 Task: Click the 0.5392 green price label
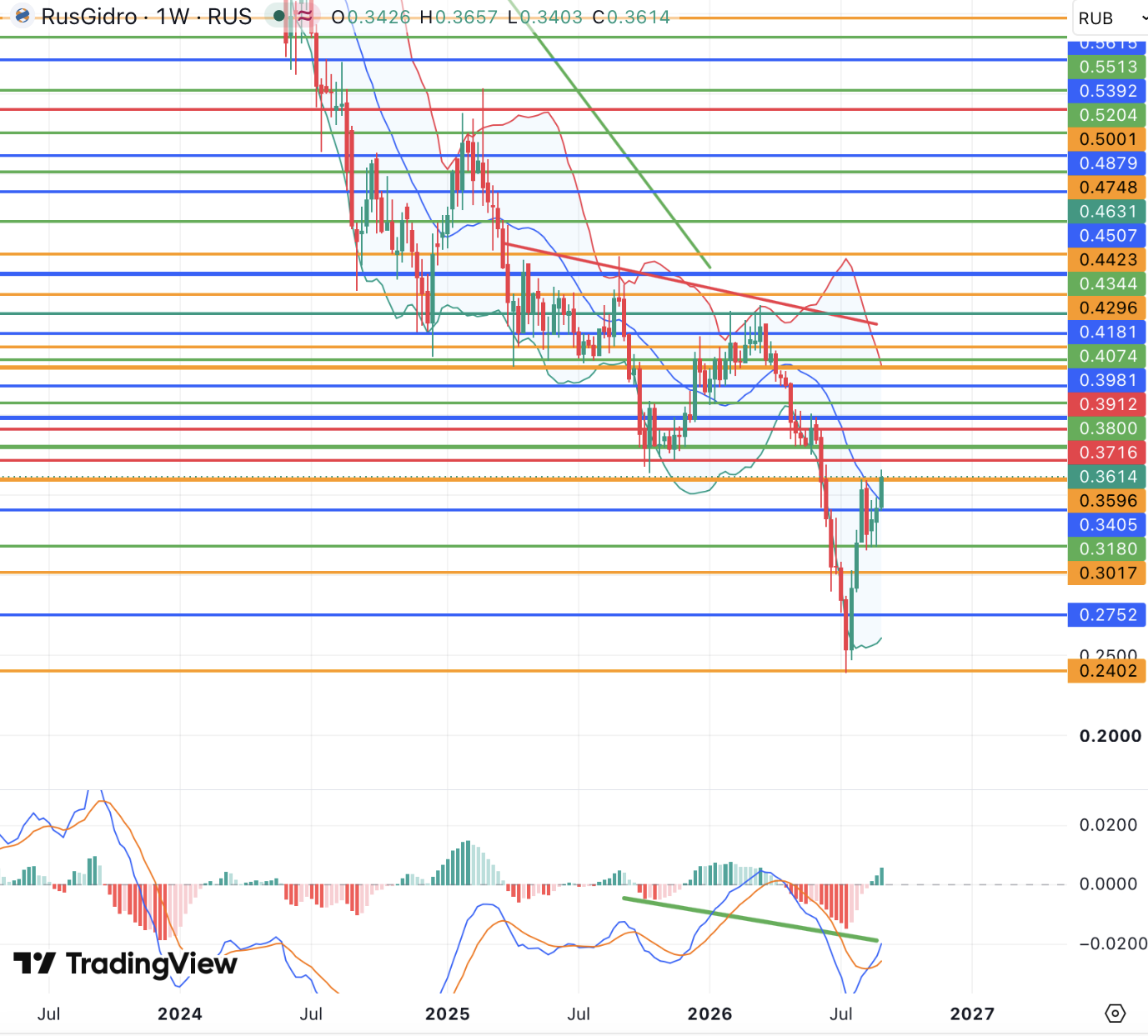(1108, 91)
